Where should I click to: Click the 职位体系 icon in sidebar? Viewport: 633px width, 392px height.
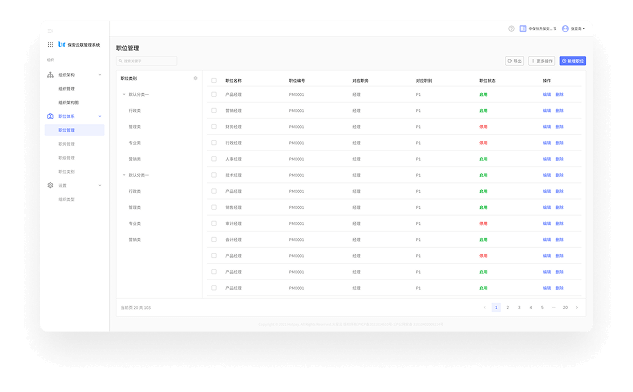tap(50, 116)
